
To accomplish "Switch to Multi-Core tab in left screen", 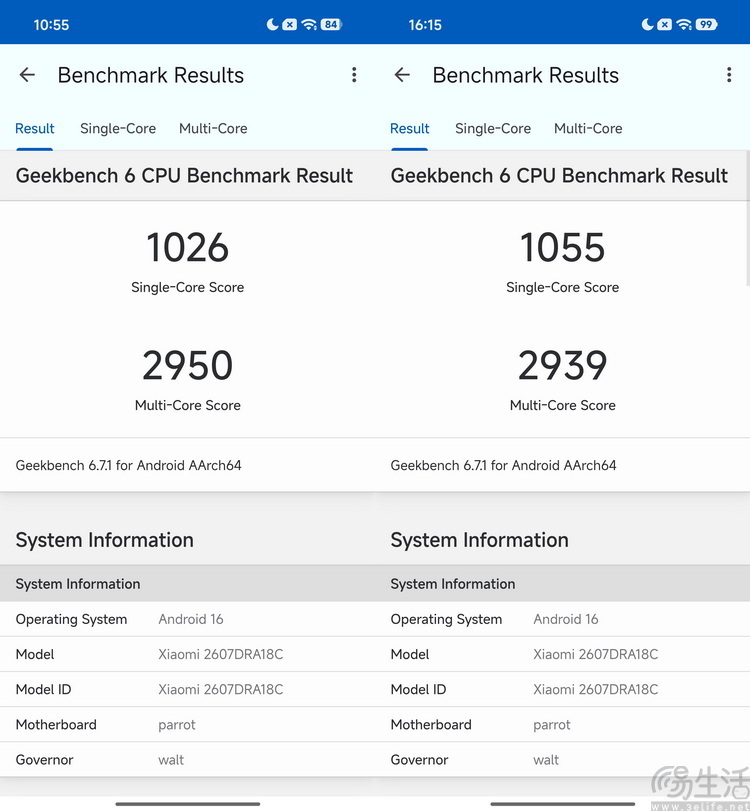I will (213, 128).
